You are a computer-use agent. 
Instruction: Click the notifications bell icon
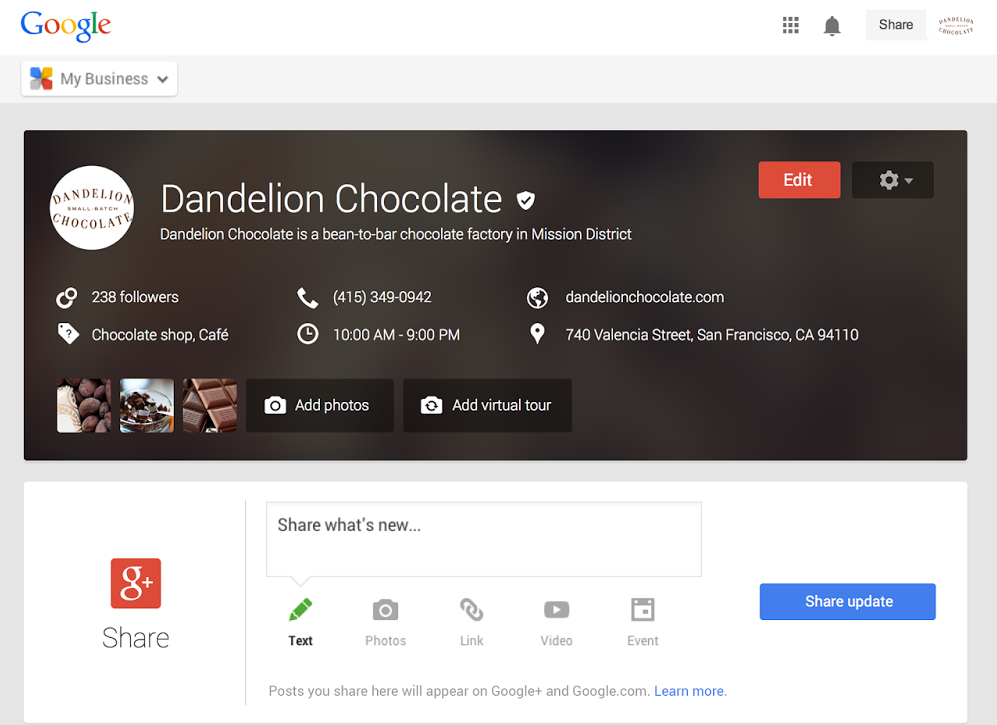point(832,26)
